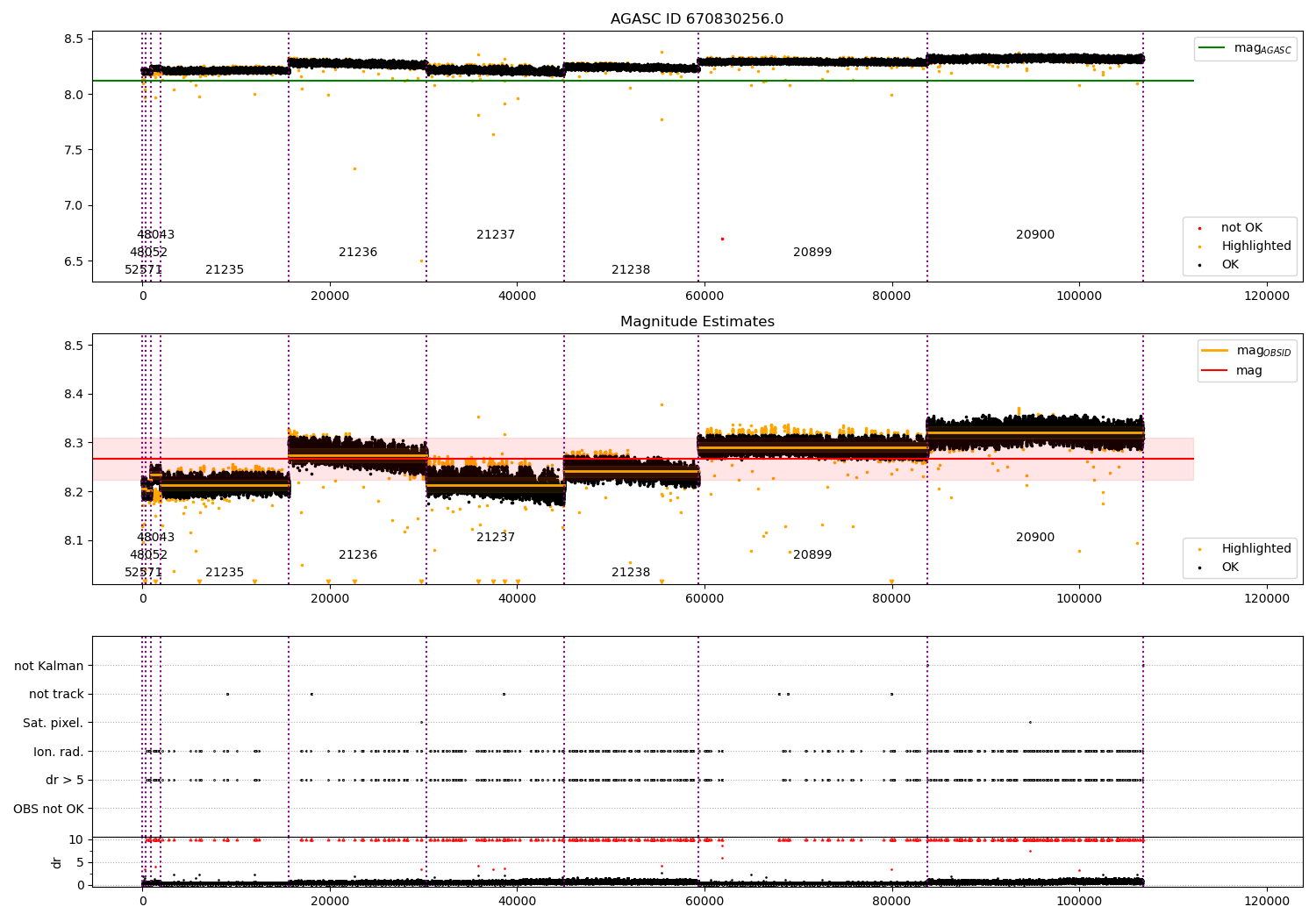Viewport: 1316px width, 921px height.
Task: Click label 48052 in Magnitude Estimates plot
Action: click(x=148, y=555)
